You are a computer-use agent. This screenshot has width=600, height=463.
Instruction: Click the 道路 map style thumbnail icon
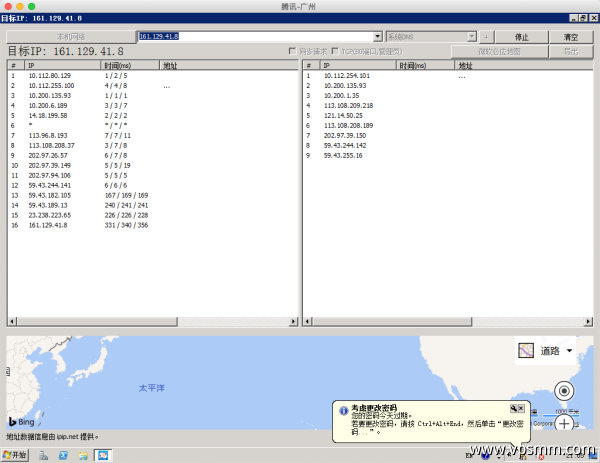pos(526,351)
